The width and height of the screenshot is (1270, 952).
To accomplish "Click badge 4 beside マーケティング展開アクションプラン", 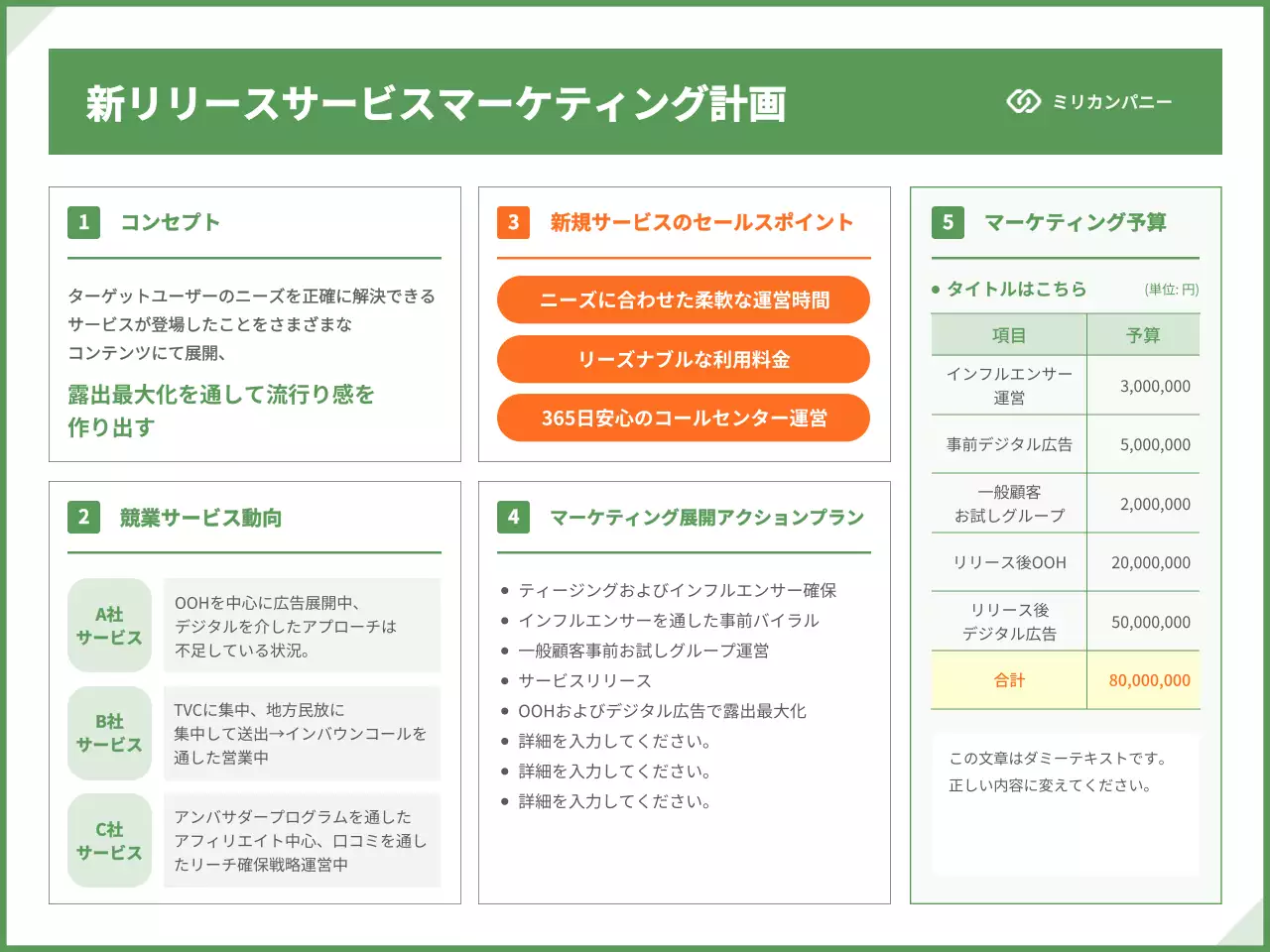I will [513, 517].
